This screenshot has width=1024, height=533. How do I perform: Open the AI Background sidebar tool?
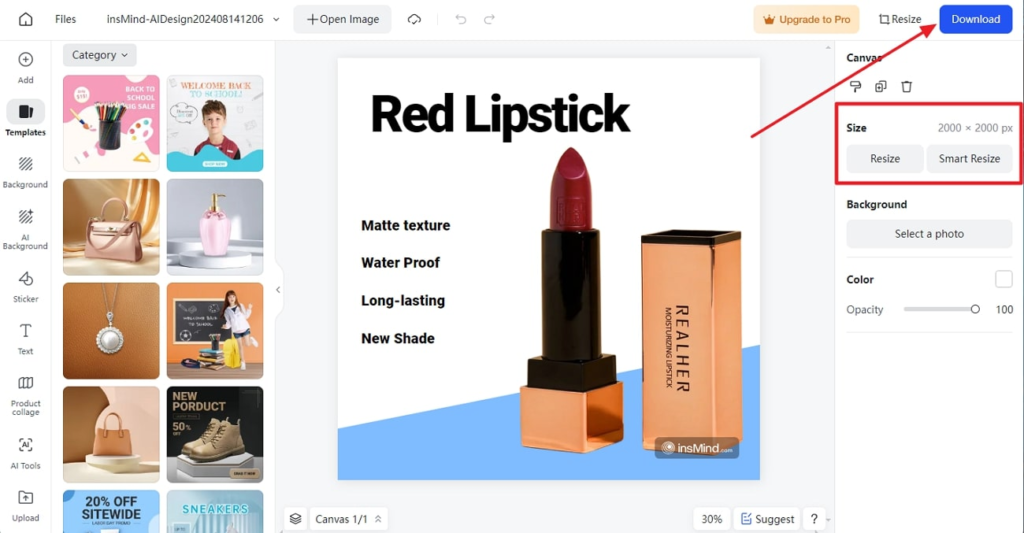(x=25, y=229)
